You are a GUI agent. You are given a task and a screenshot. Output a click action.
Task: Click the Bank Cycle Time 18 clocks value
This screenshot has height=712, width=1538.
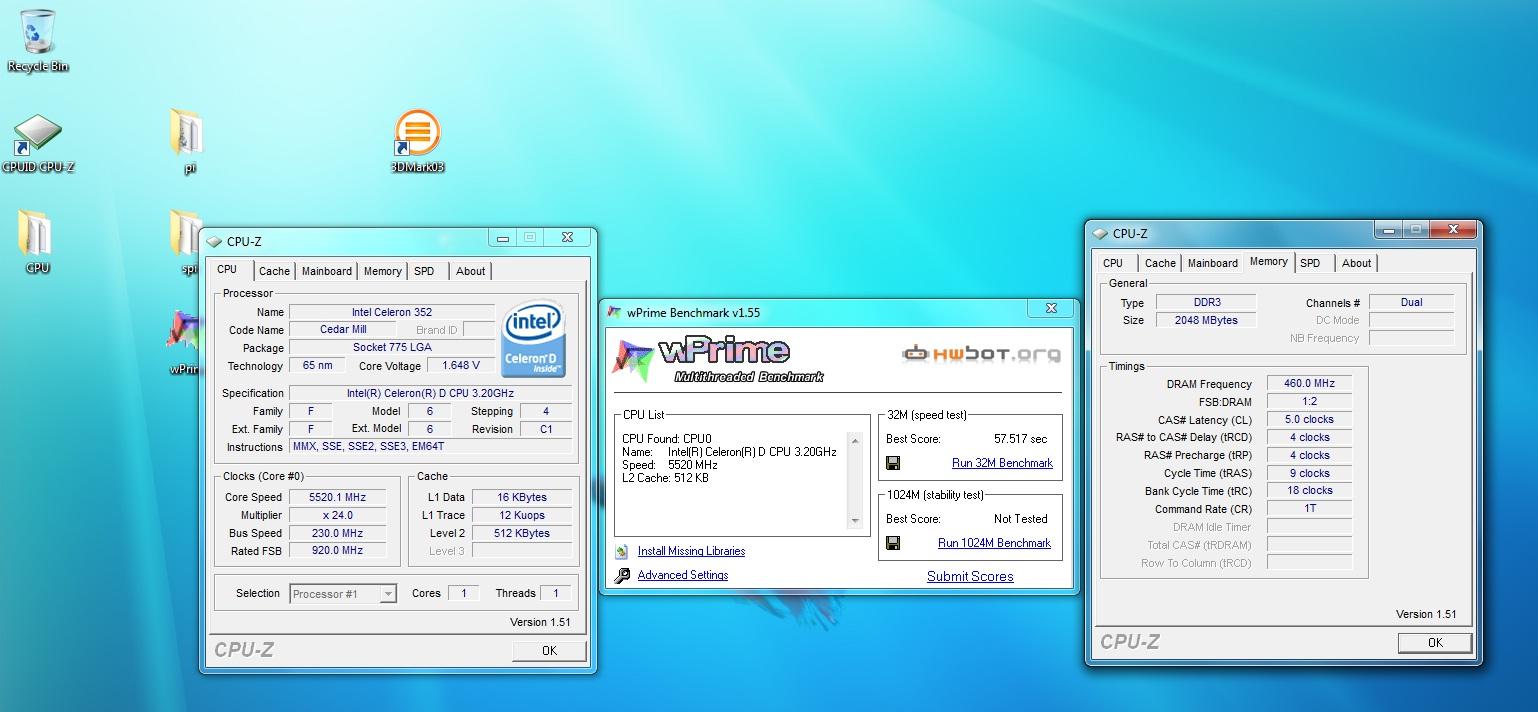click(1309, 491)
